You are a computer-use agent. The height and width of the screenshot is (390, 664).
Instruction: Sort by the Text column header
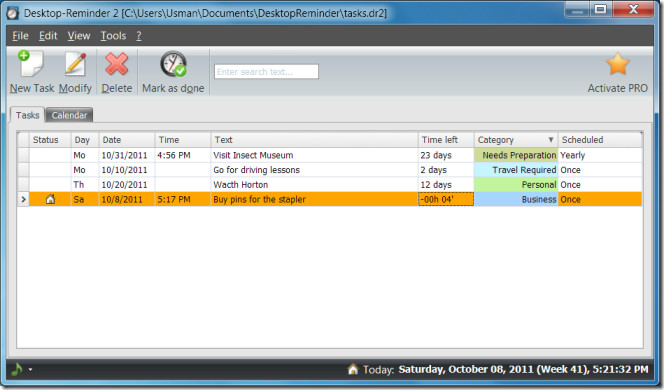click(314, 140)
